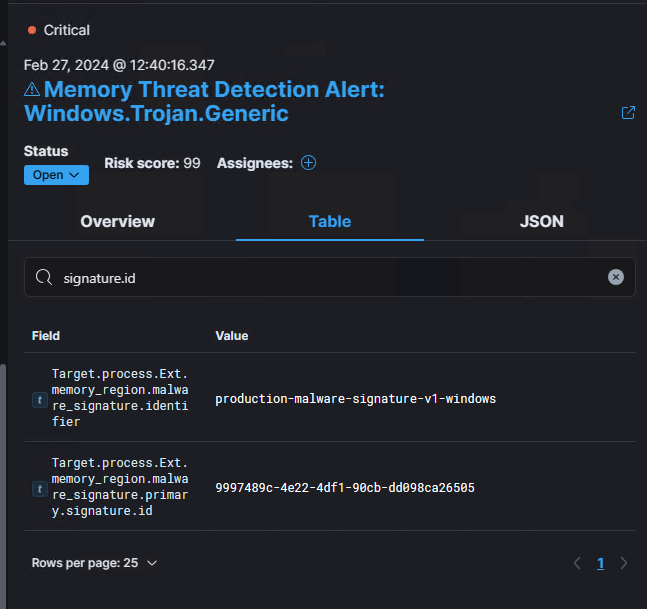Click the next page arrow
The width and height of the screenshot is (647, 609).
click(624, 563)
